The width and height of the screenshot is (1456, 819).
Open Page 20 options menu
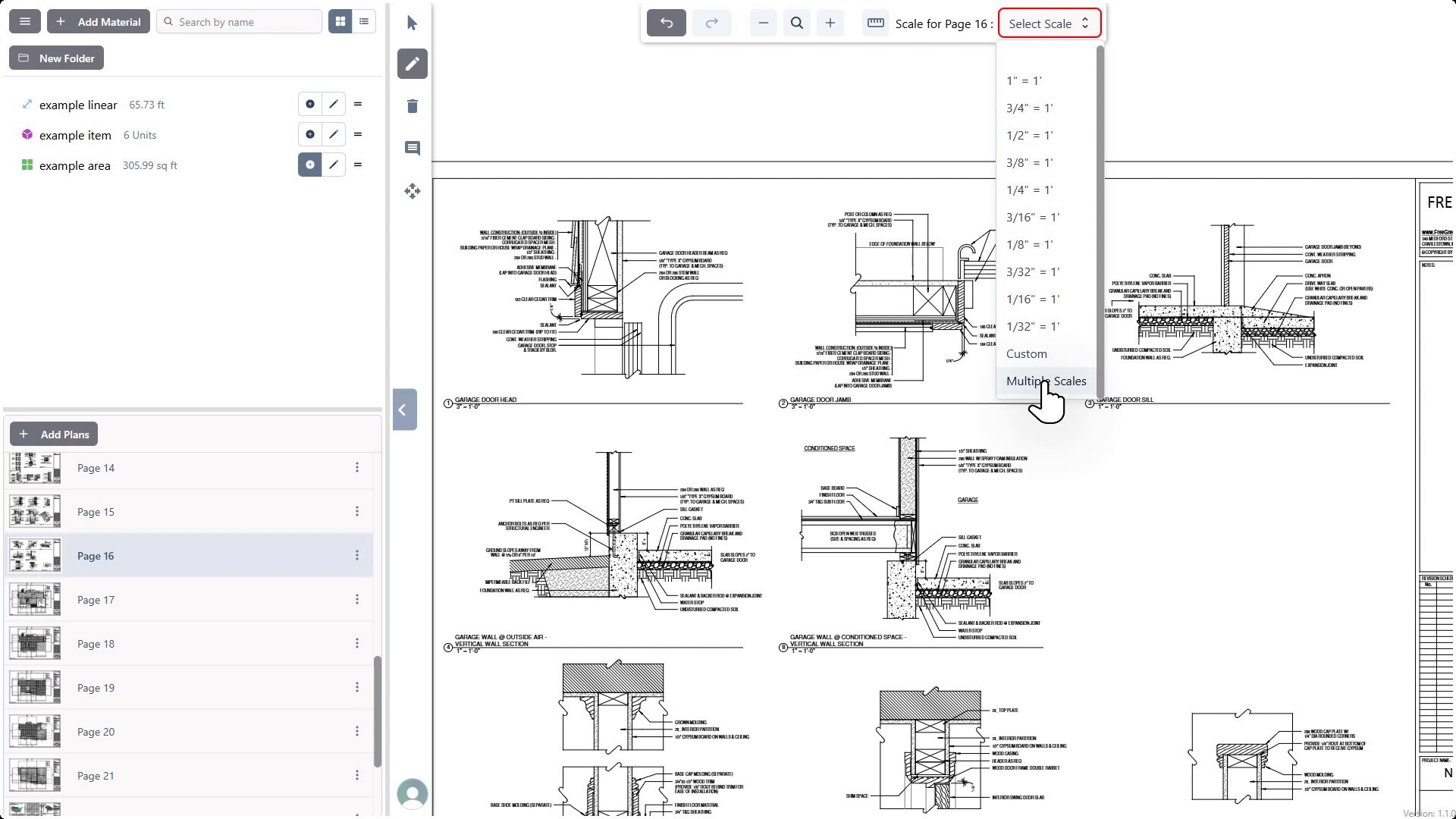click(357, 732)
